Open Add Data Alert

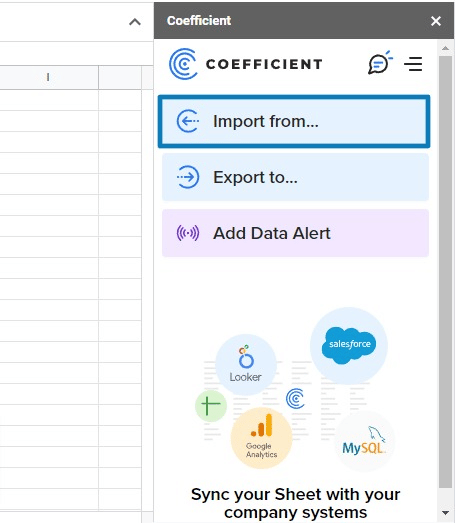295,233
